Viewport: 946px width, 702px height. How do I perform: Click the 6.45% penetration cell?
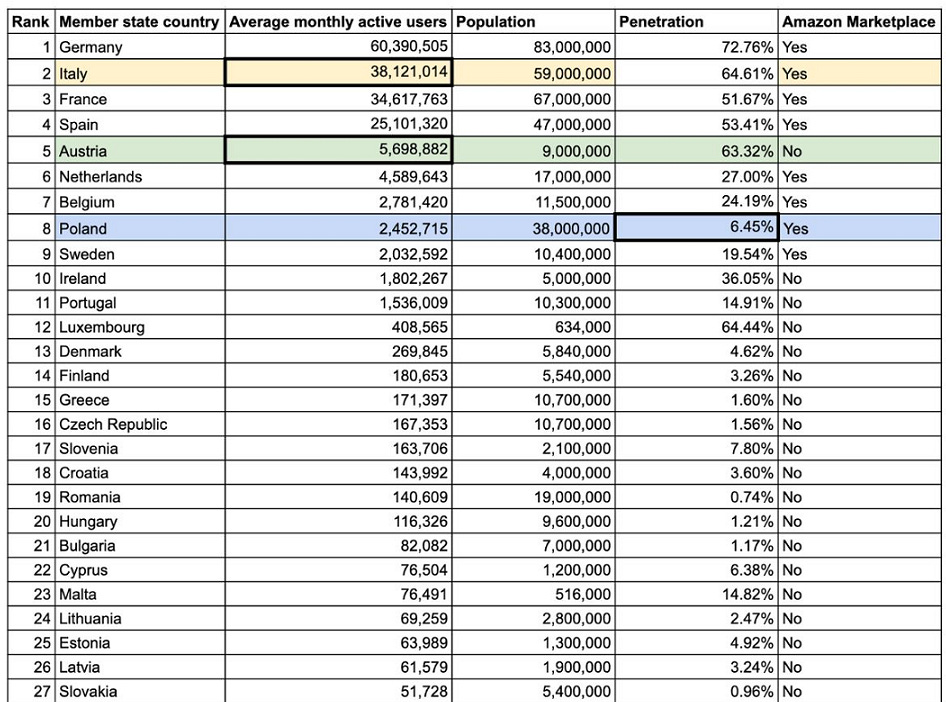[x=696, y=227]
